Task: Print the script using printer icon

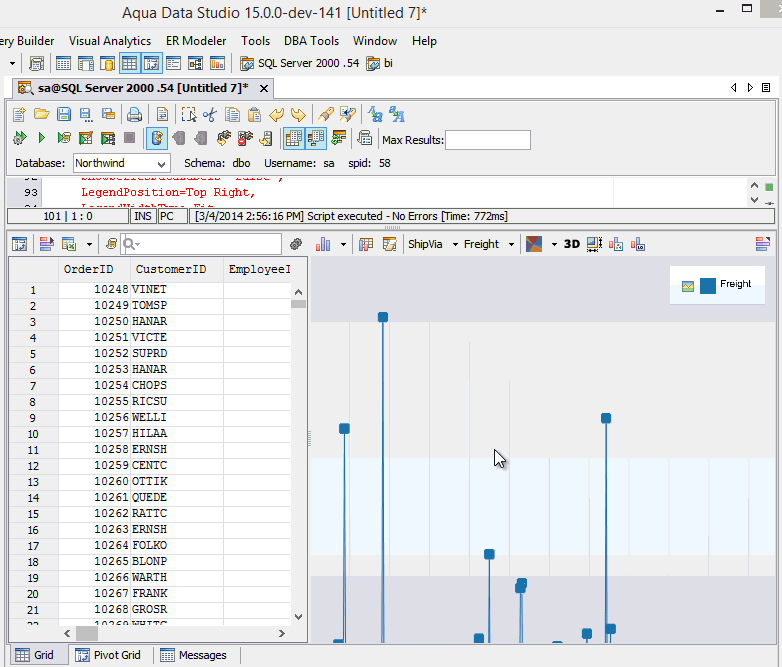Action: pos(134,115)
